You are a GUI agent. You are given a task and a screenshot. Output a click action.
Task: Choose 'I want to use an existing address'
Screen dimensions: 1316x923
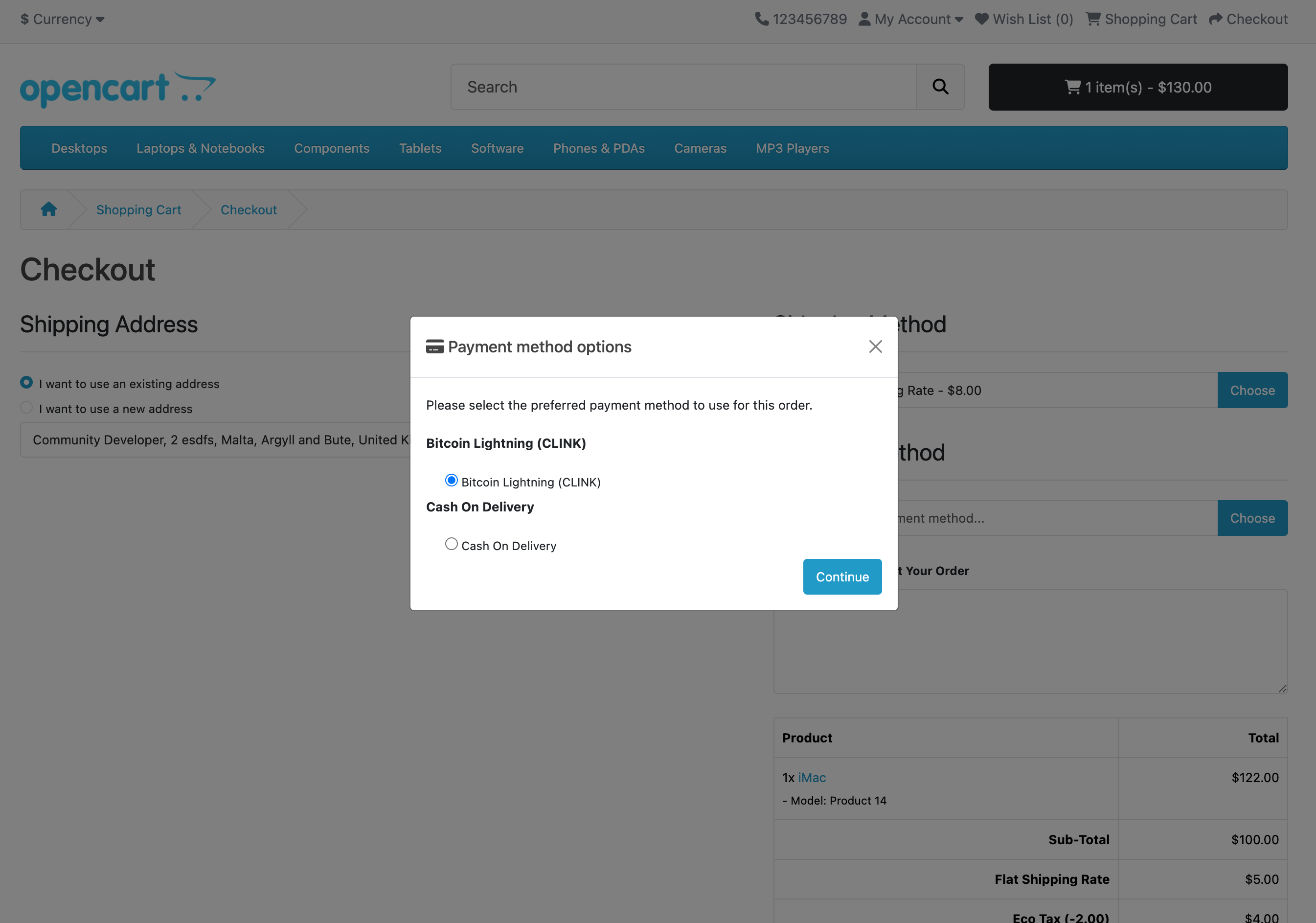tap(26, 382)
